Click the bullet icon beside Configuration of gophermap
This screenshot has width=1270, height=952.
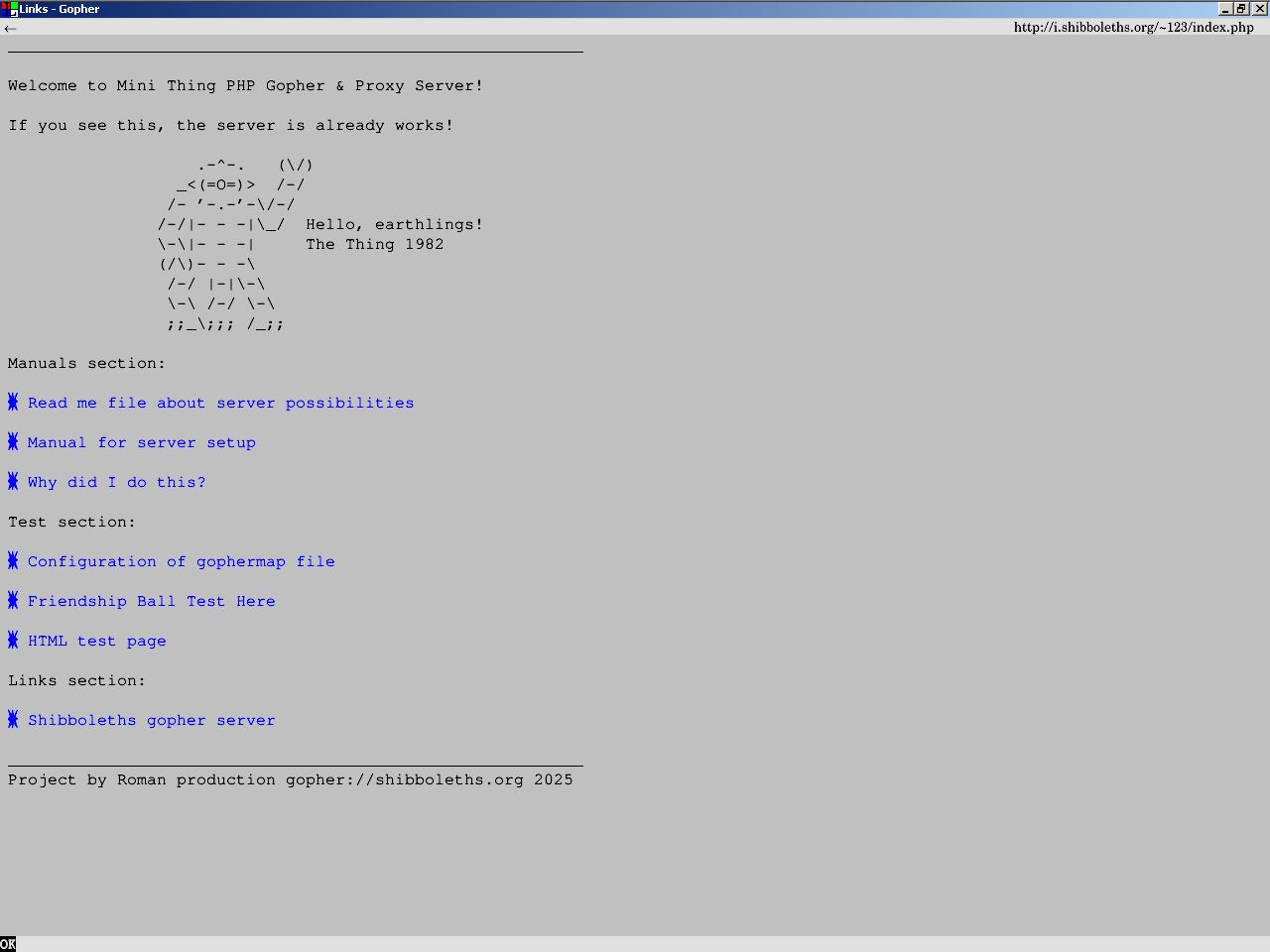[13, 560]
